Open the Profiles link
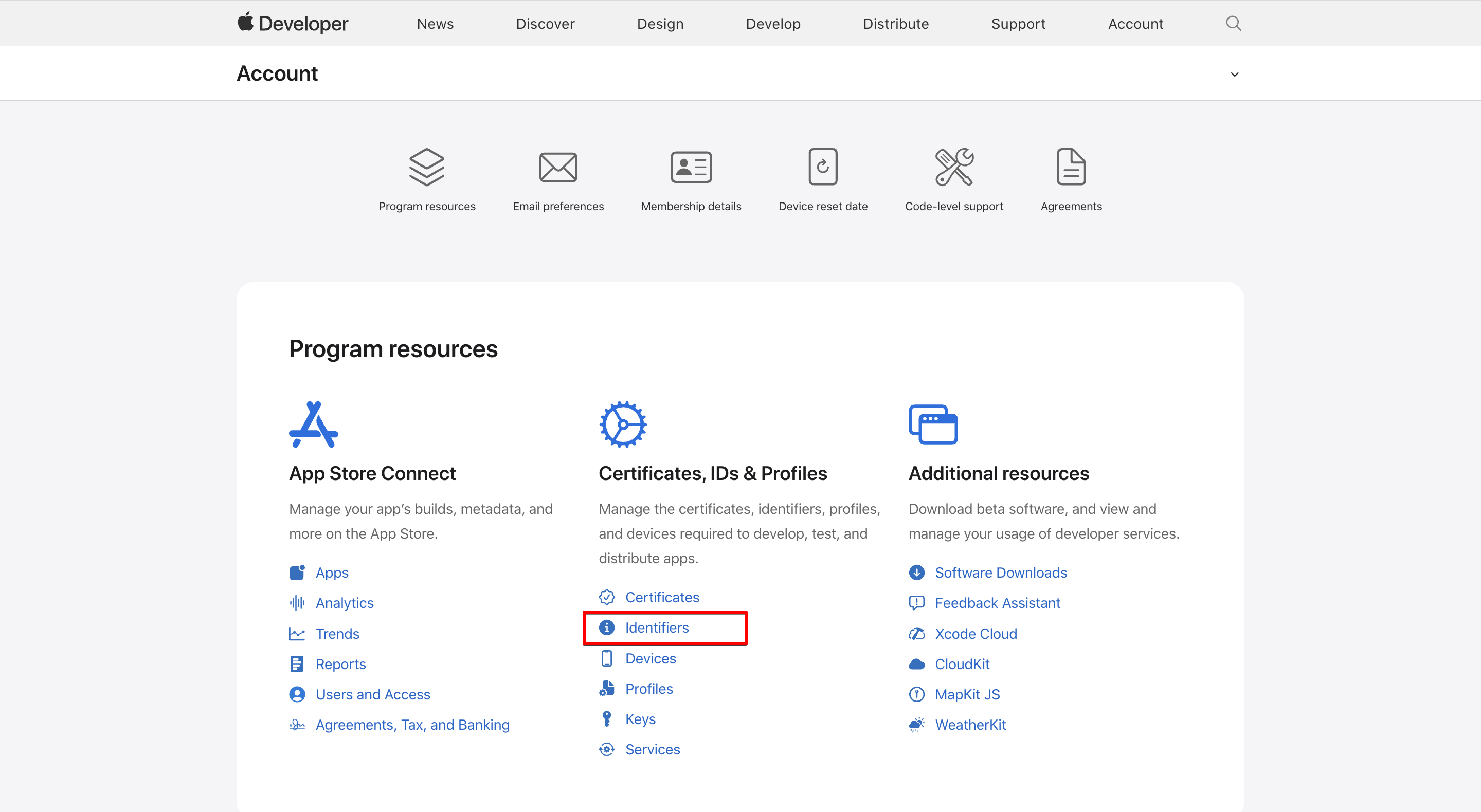The width and height of the screenshot is (1481, 812). point(648,689)
